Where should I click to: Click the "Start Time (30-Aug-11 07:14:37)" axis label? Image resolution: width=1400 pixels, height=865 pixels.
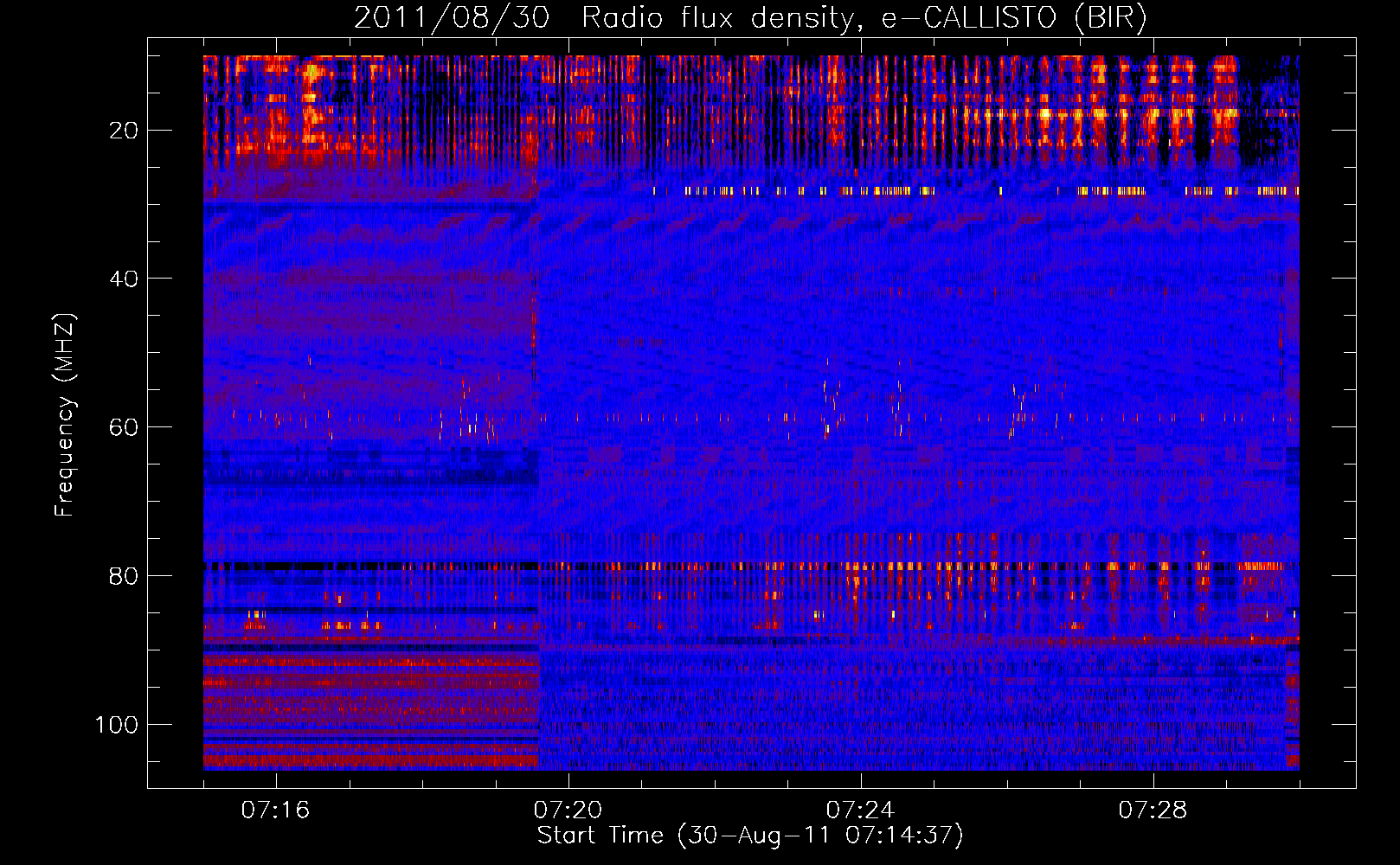click(750, 836)
